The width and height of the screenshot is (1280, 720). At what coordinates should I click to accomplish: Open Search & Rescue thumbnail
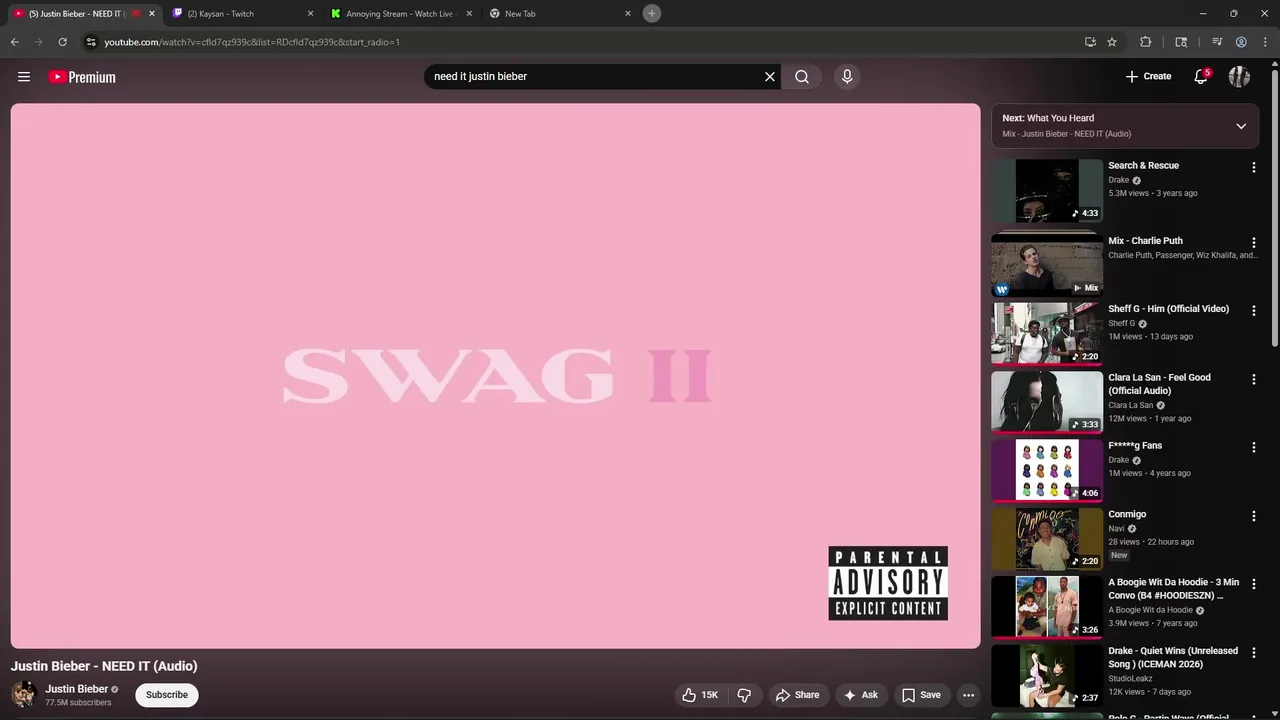click(1047, 190)
